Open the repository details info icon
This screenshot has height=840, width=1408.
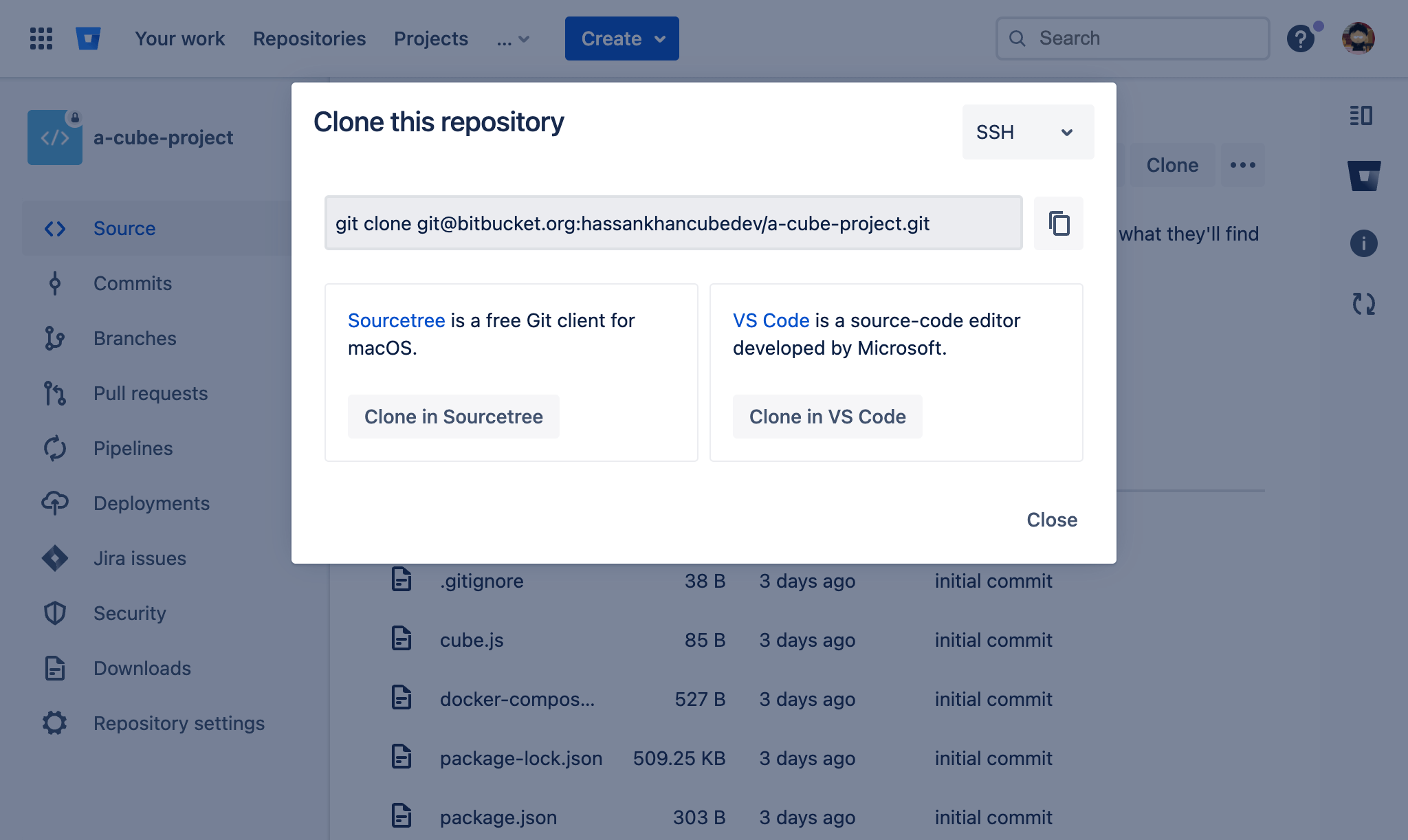[1364, 243]
